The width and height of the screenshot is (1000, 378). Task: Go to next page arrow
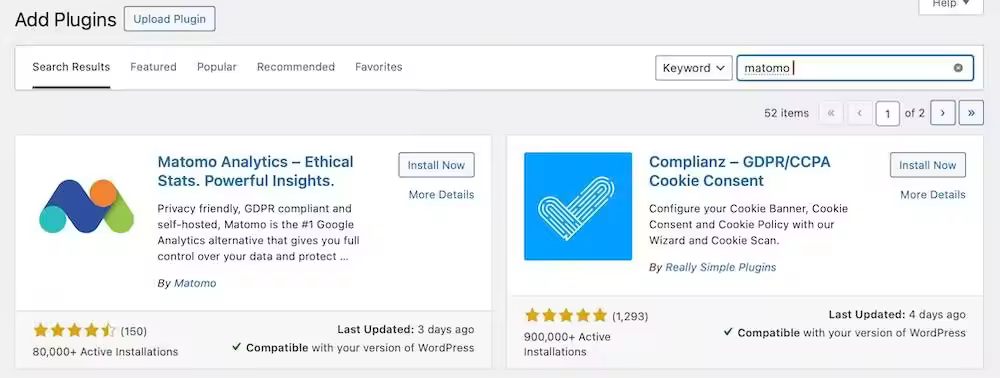943,113
